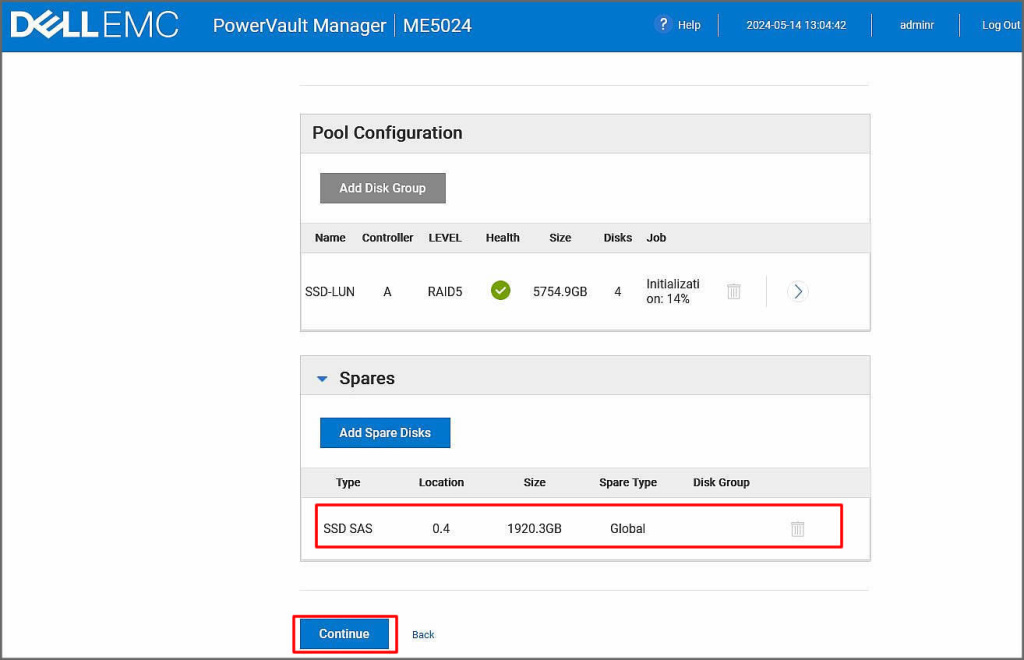Click the Spare Type column header

[x=628, y=482]
